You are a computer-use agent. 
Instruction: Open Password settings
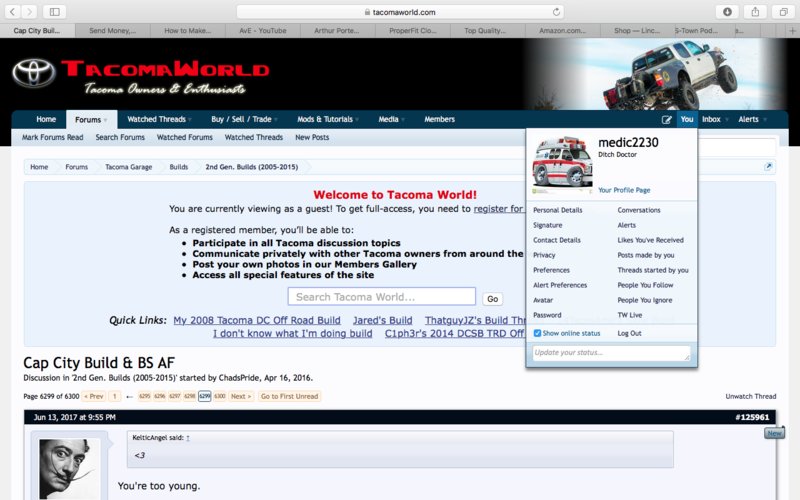pos(547,315)
